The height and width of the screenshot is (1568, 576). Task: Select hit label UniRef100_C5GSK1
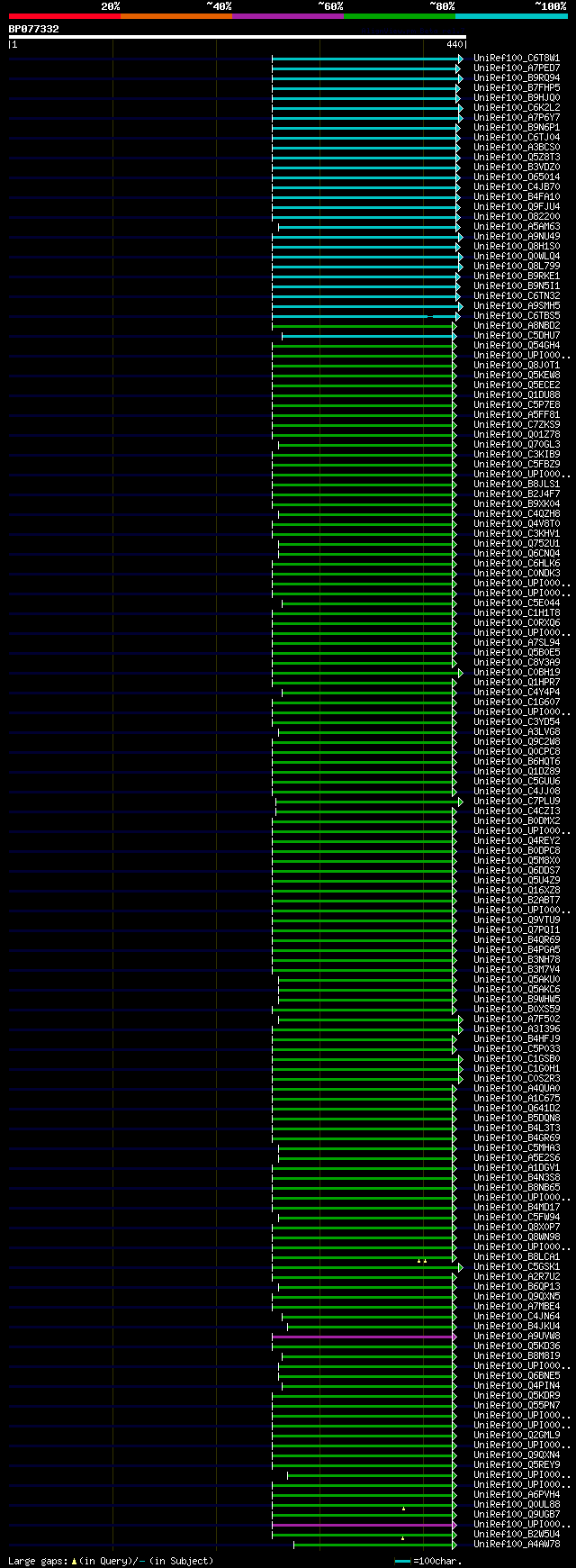click(x=517, y=1267)
